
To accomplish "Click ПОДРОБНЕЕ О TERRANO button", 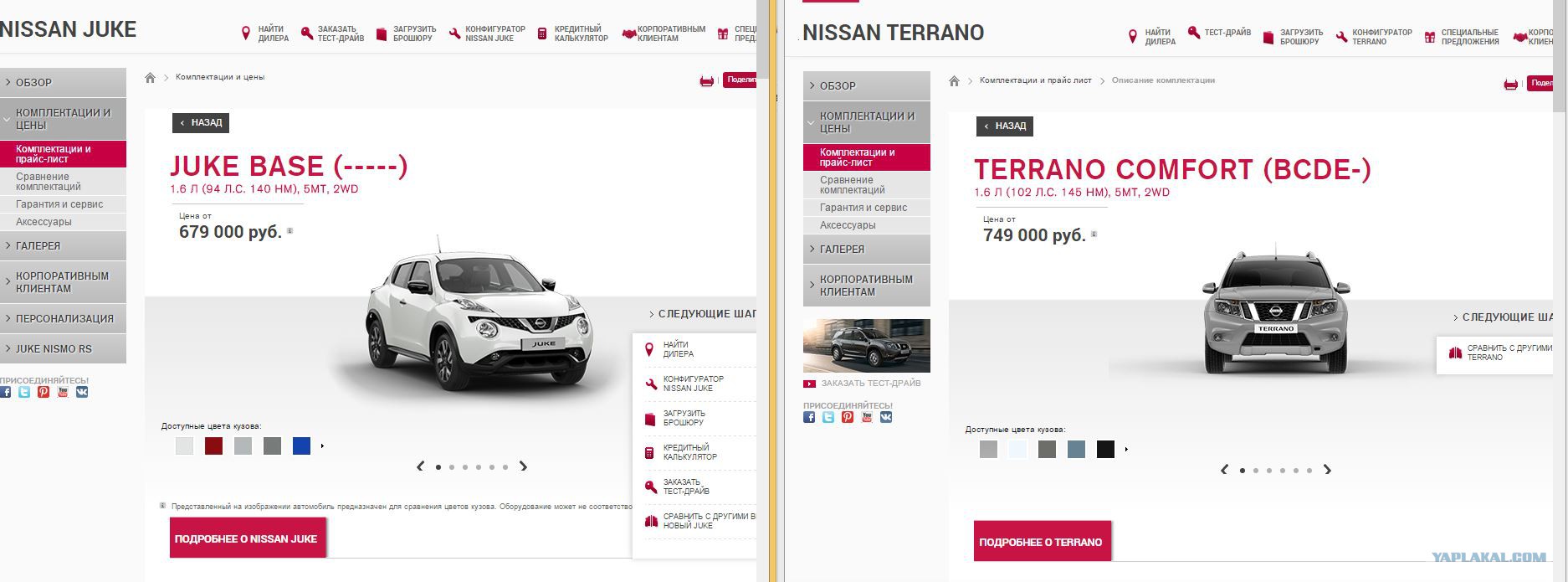I will [1043, 541].
